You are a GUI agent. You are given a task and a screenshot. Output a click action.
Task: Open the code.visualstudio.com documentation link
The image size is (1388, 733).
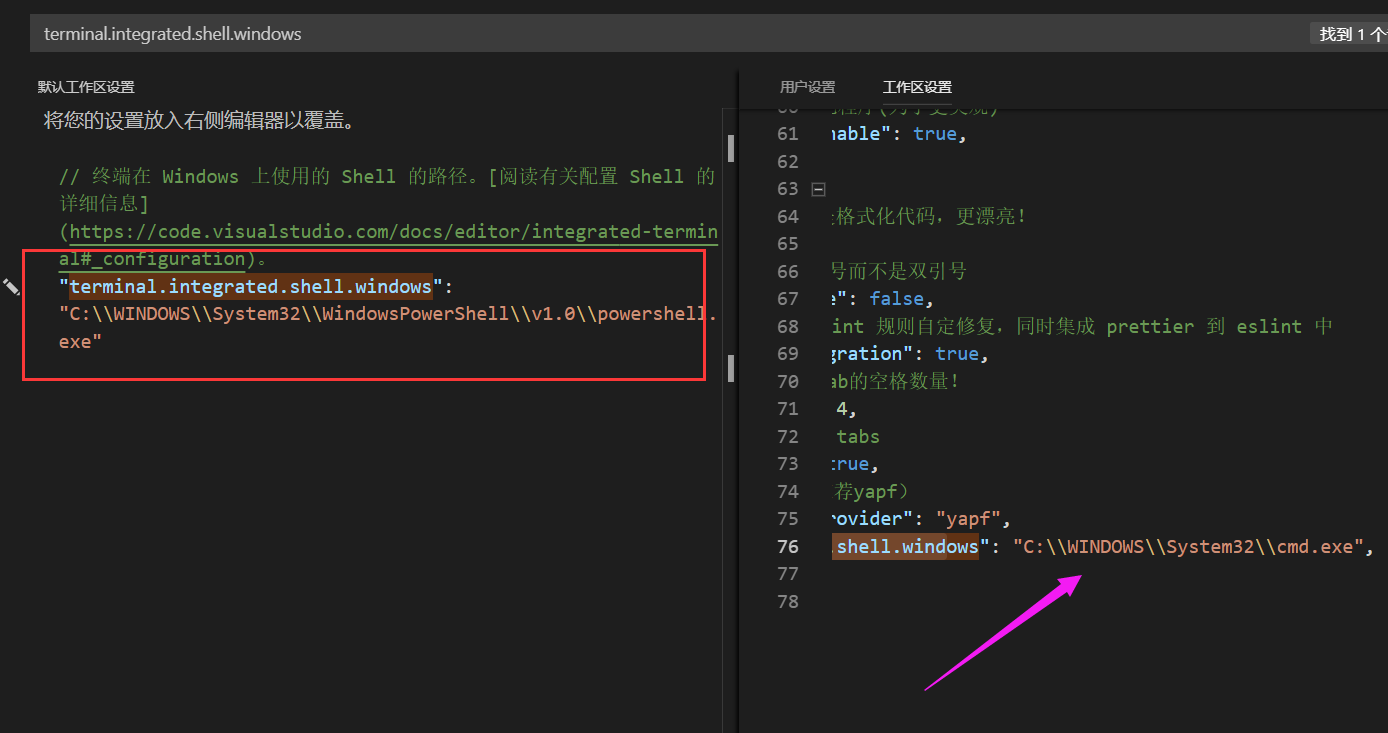pos(388,245)
